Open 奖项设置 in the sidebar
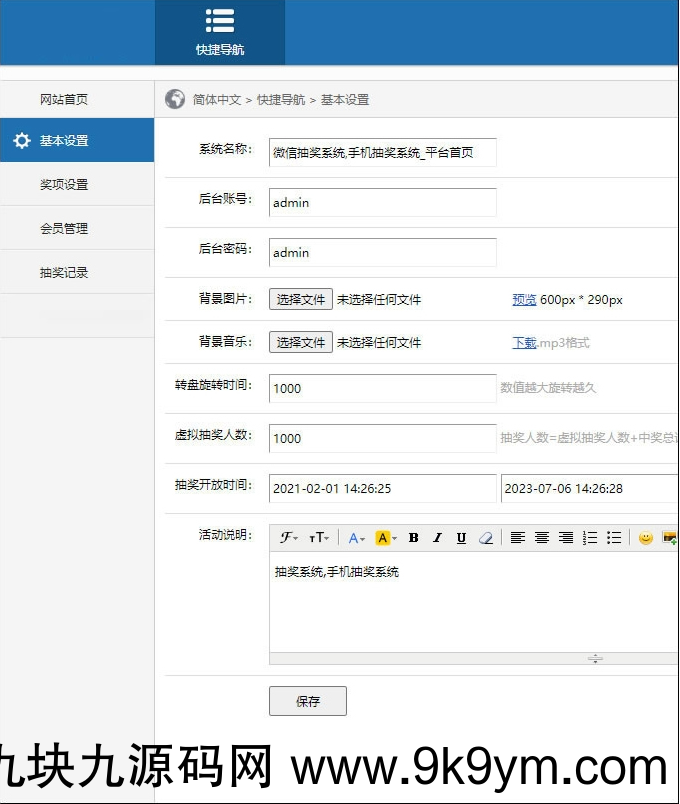Screen dimensions: 680x804 64,185
